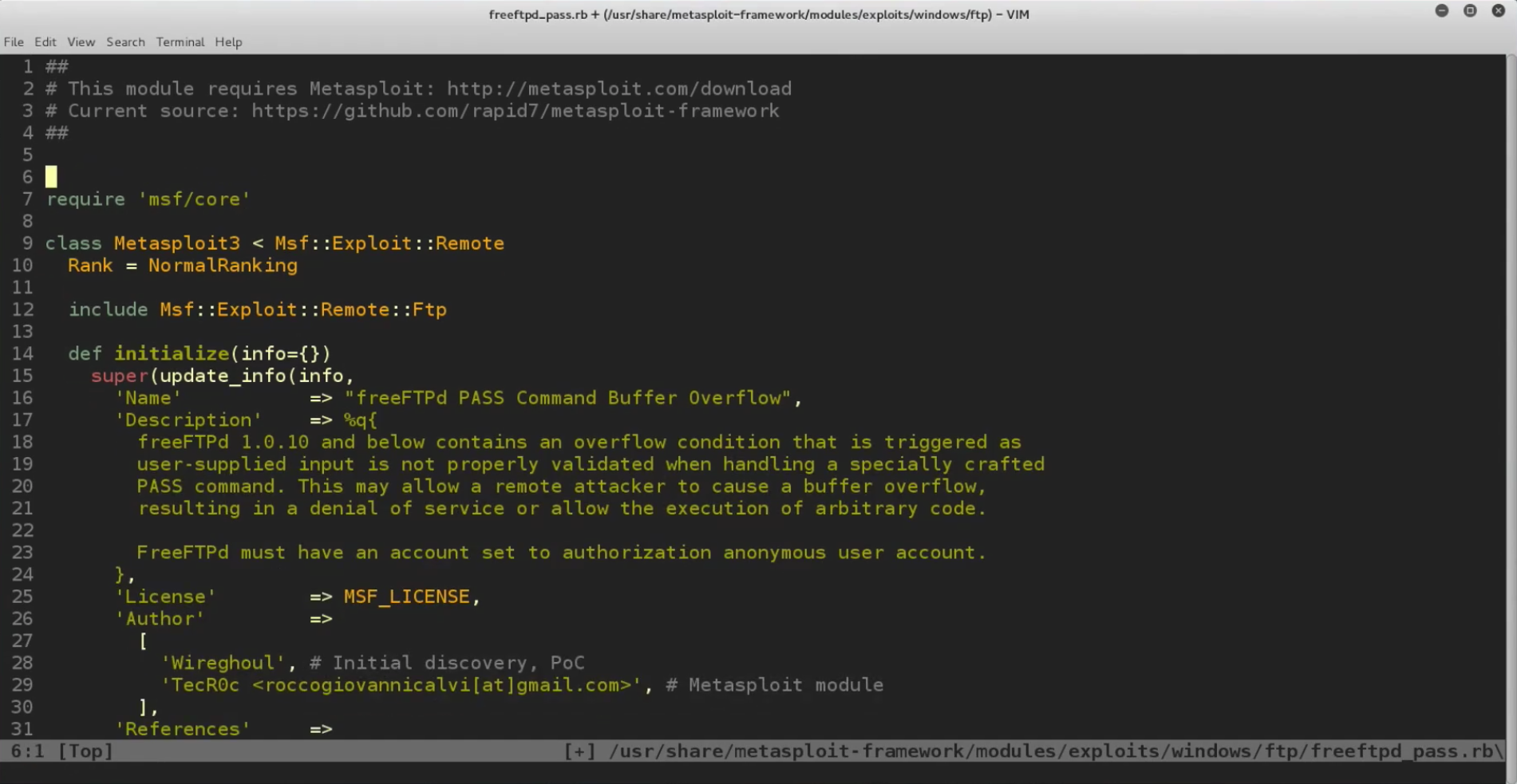
Task: Click the class name Metasploit3
Action: [176, 243]
